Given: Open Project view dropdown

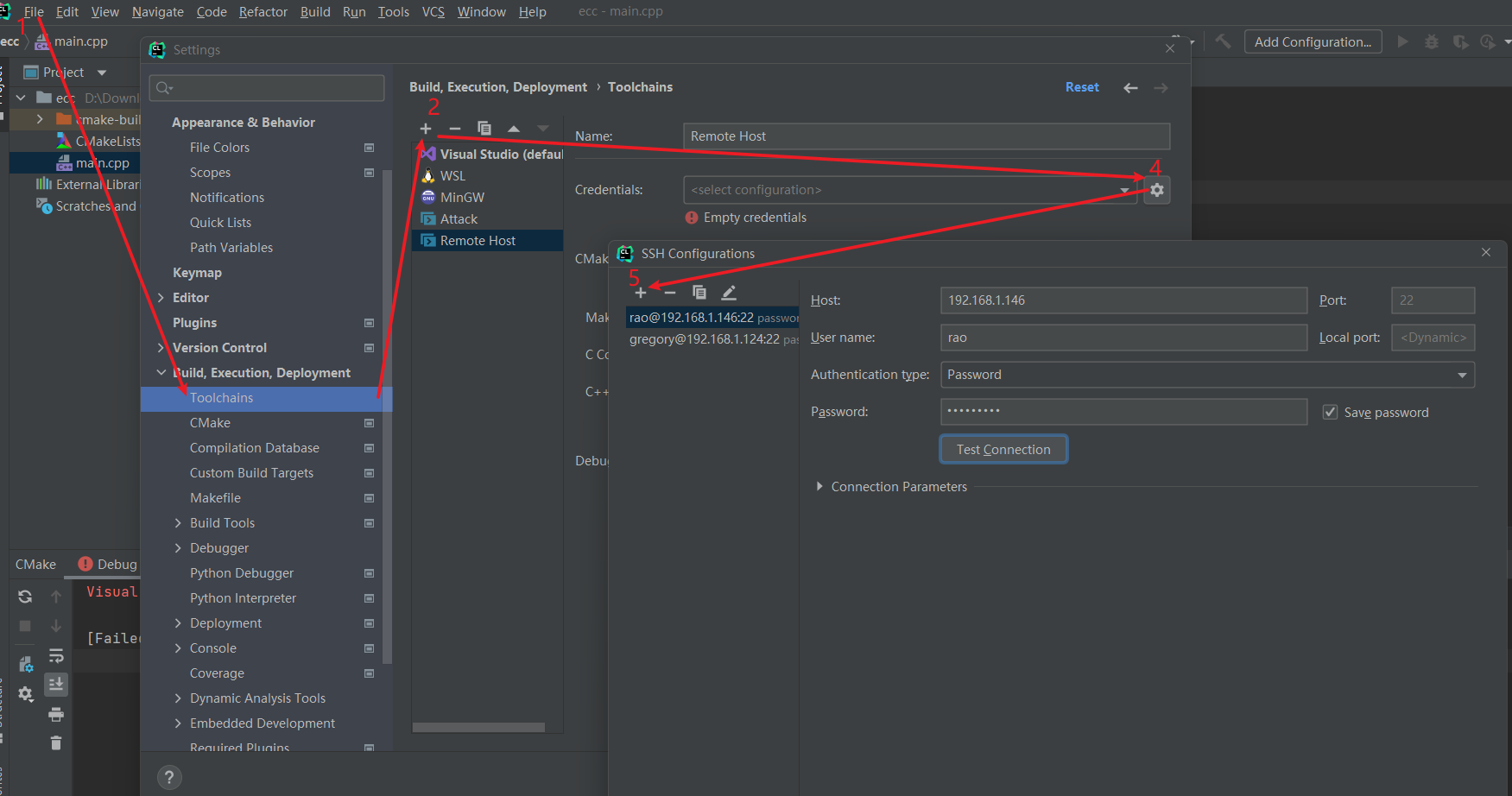Looking at the screenshot, I should tap(102, 73).
